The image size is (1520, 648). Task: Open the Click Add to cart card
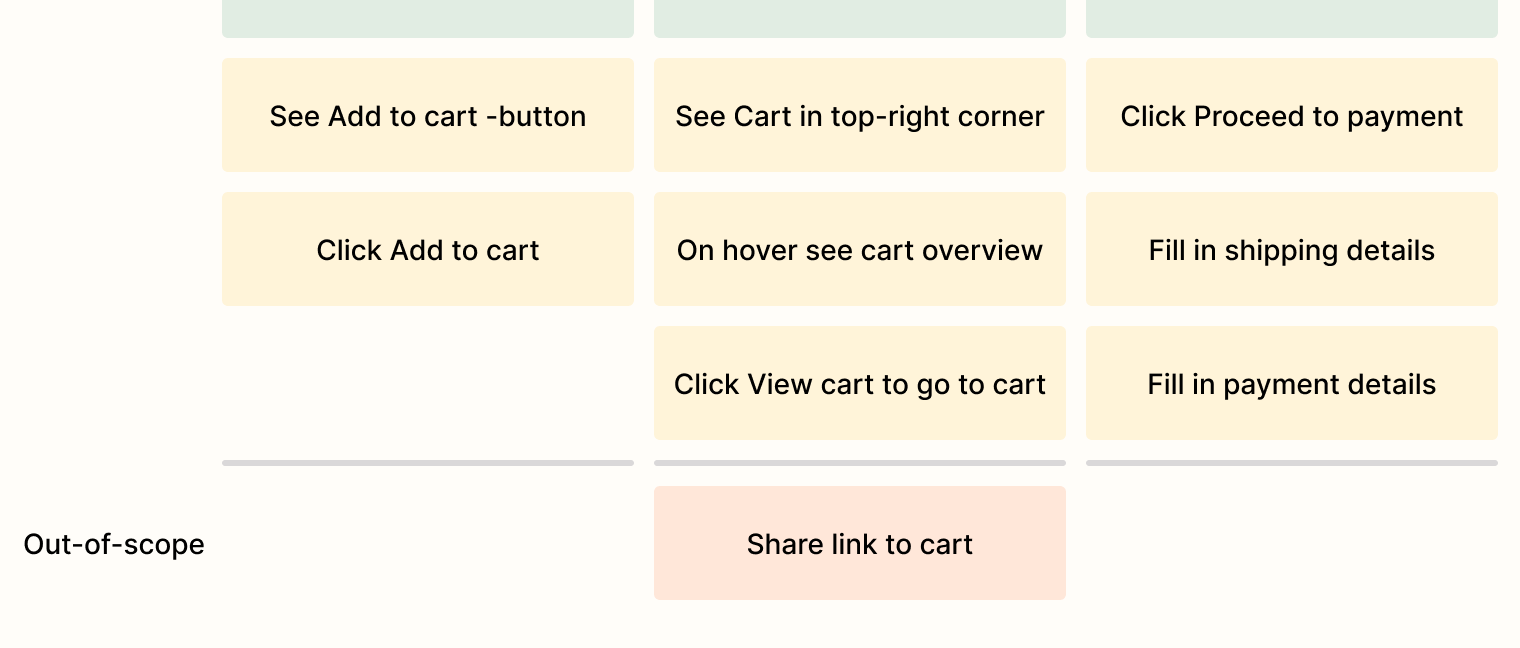tap(428, 249)
